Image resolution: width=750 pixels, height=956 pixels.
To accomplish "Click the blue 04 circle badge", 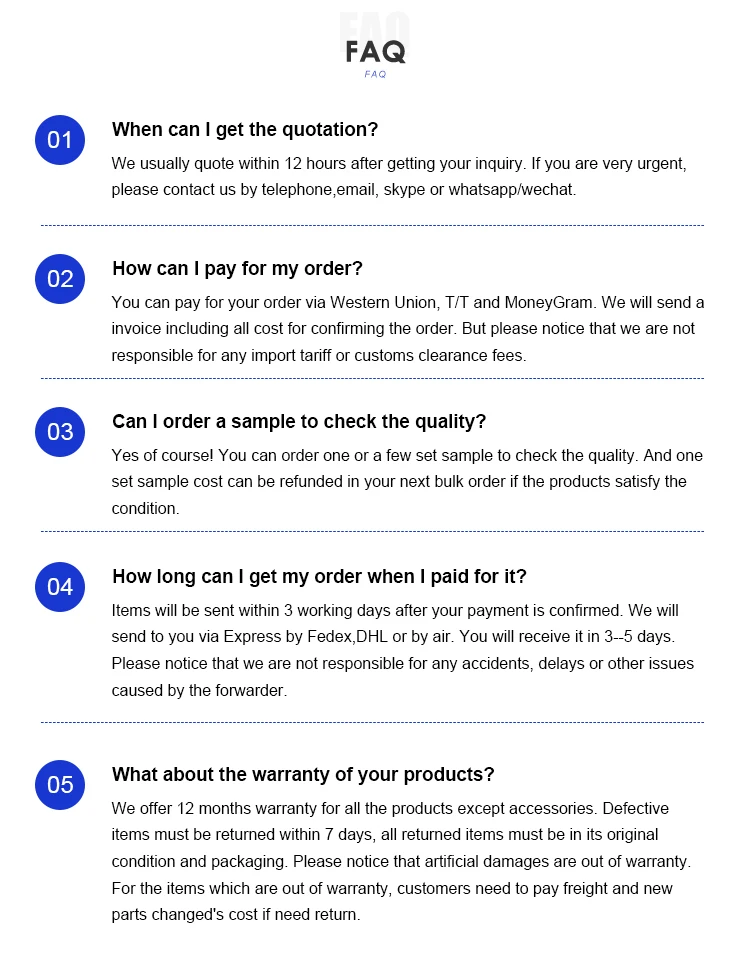I will 60,587.
